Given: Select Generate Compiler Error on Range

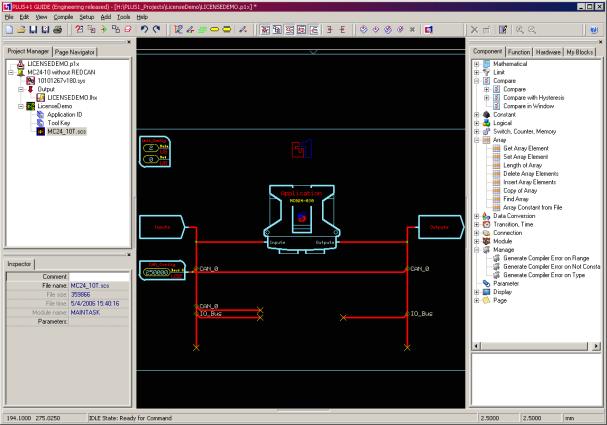Looking at the screenshot, I should (x=546, y=258).
